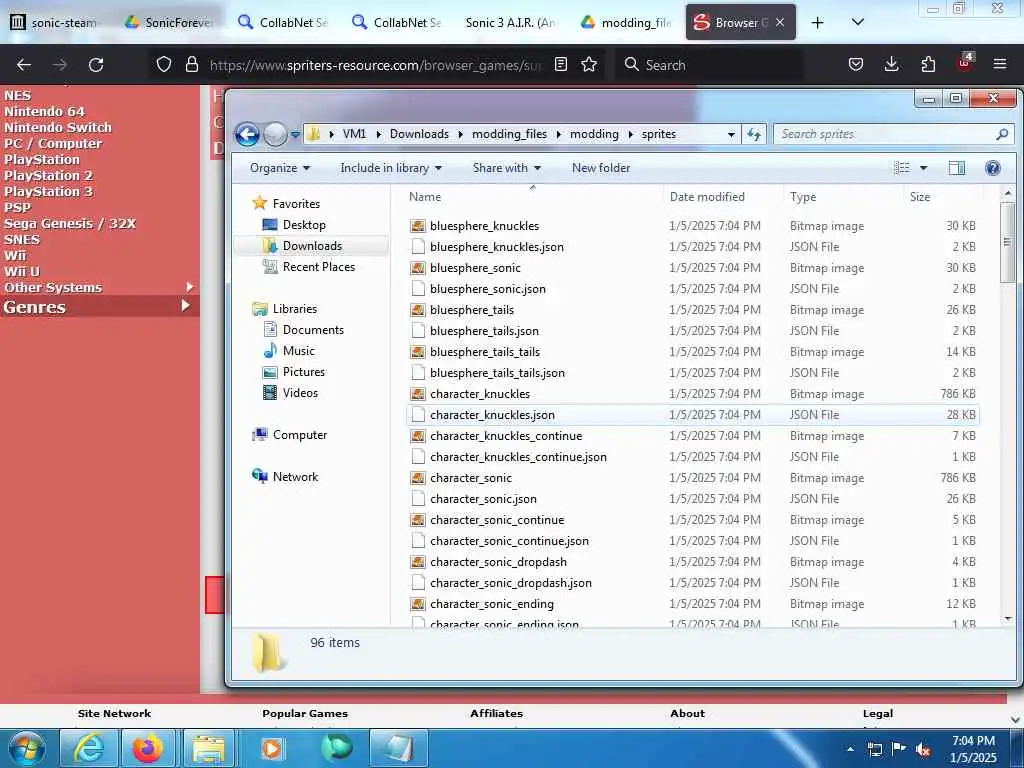Open Firefox hamburger application menu
Screen dimensions: 1024x768
[x=1000, y=64]
